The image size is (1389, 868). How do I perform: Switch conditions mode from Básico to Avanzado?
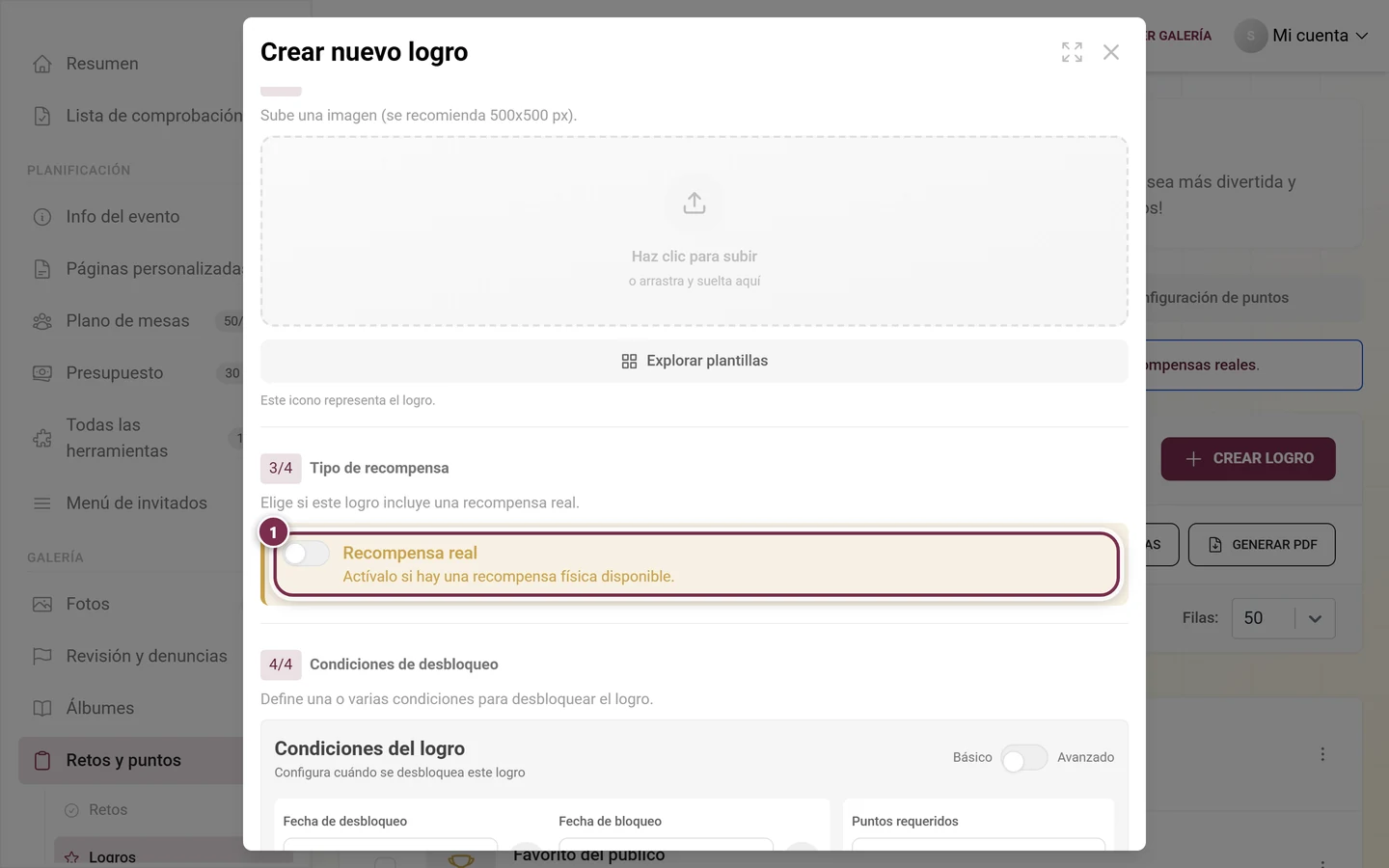(1024, 758)
